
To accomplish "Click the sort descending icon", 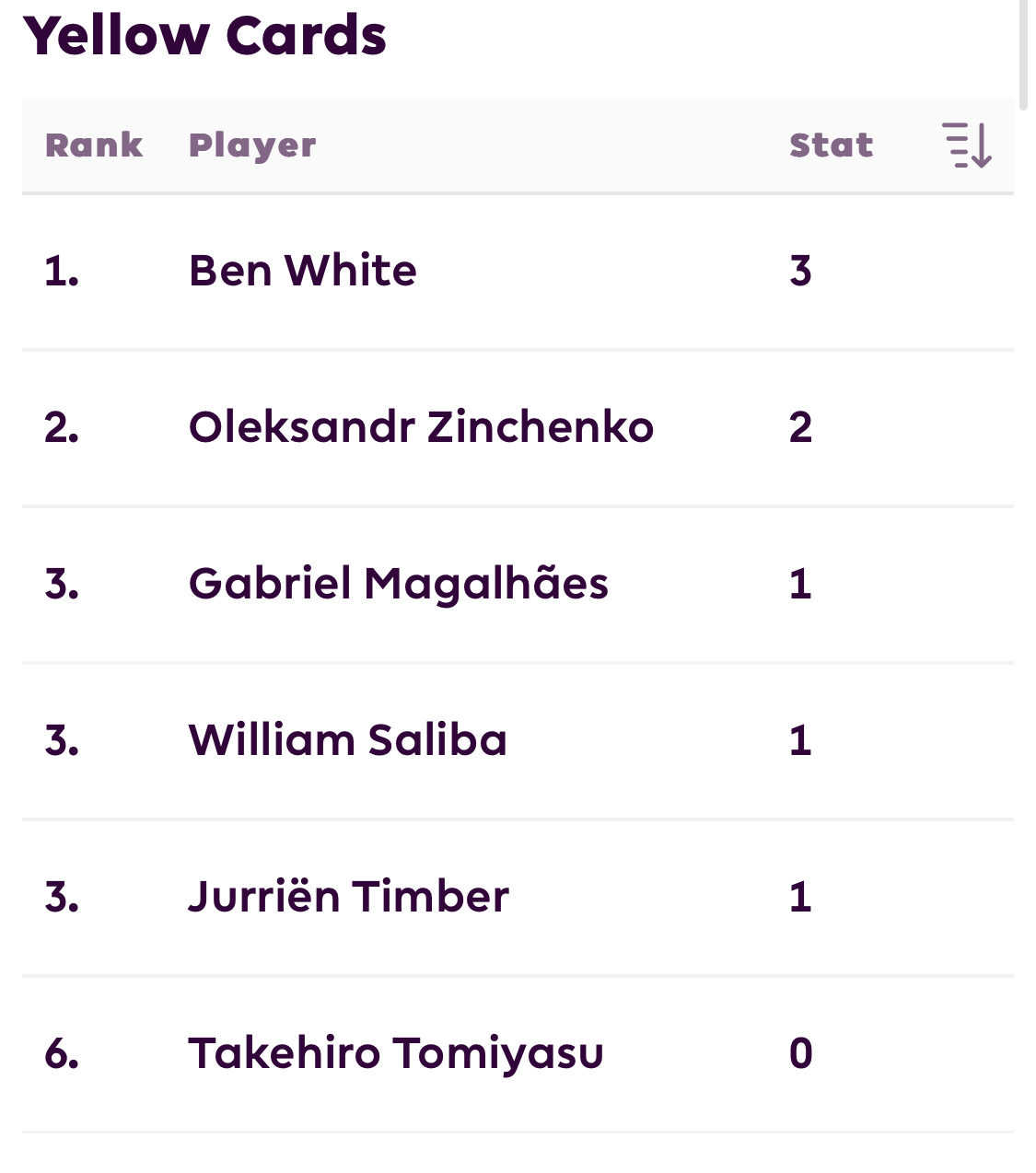I will coord(967,145).
